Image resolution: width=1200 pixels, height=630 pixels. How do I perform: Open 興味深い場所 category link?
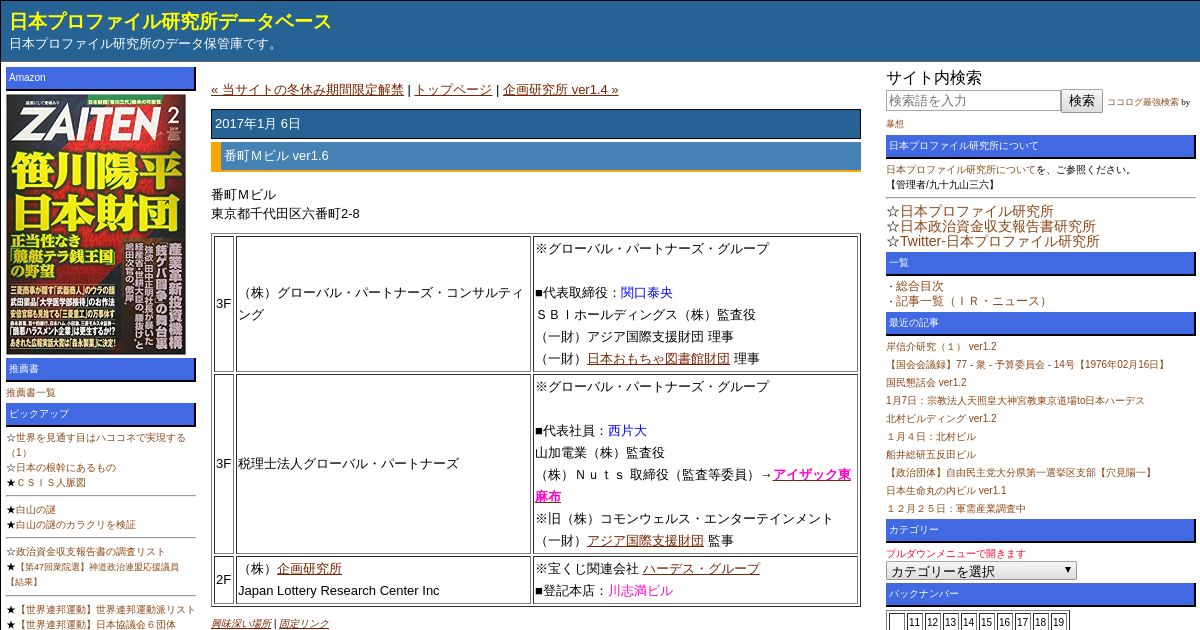coord(240,624)
